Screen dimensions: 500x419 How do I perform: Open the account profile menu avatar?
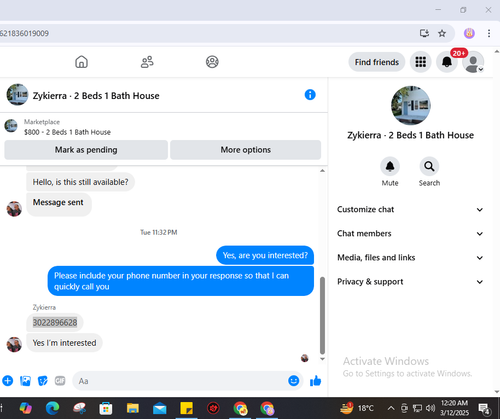coord(473,62)
